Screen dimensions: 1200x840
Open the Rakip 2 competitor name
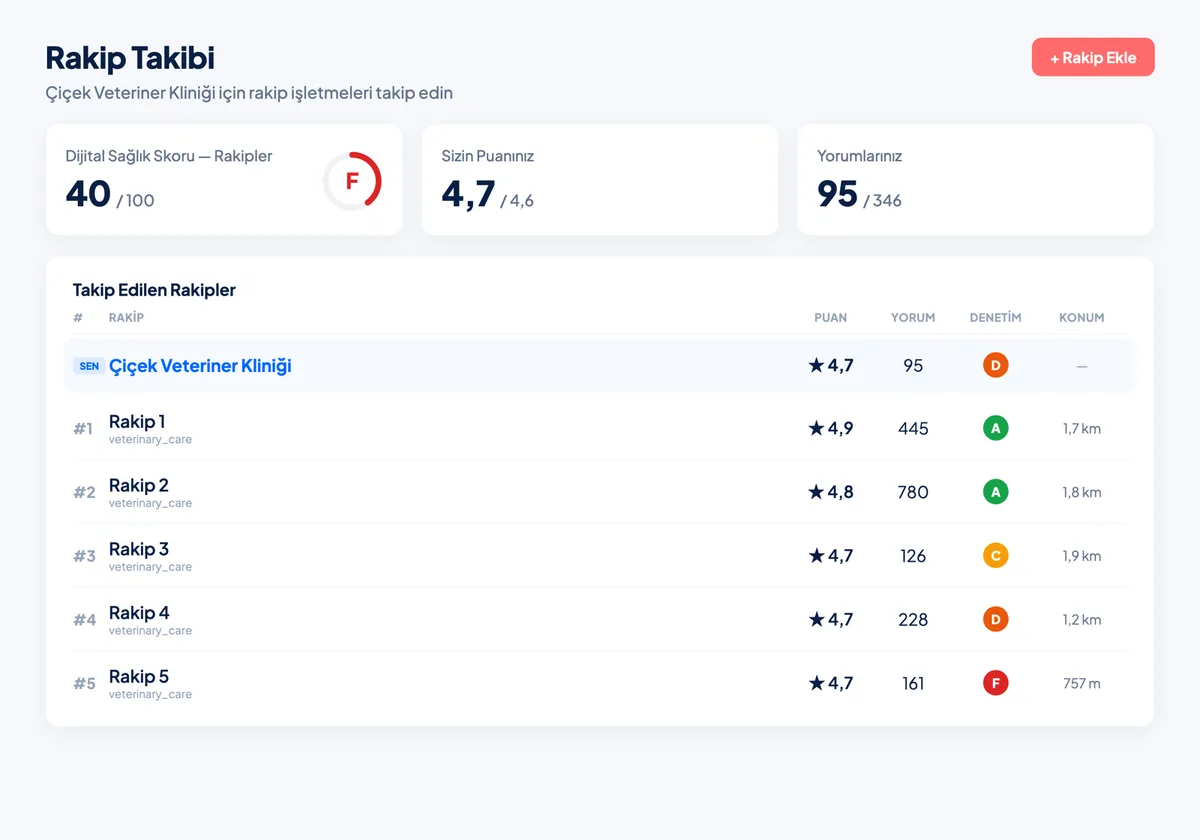139,485
